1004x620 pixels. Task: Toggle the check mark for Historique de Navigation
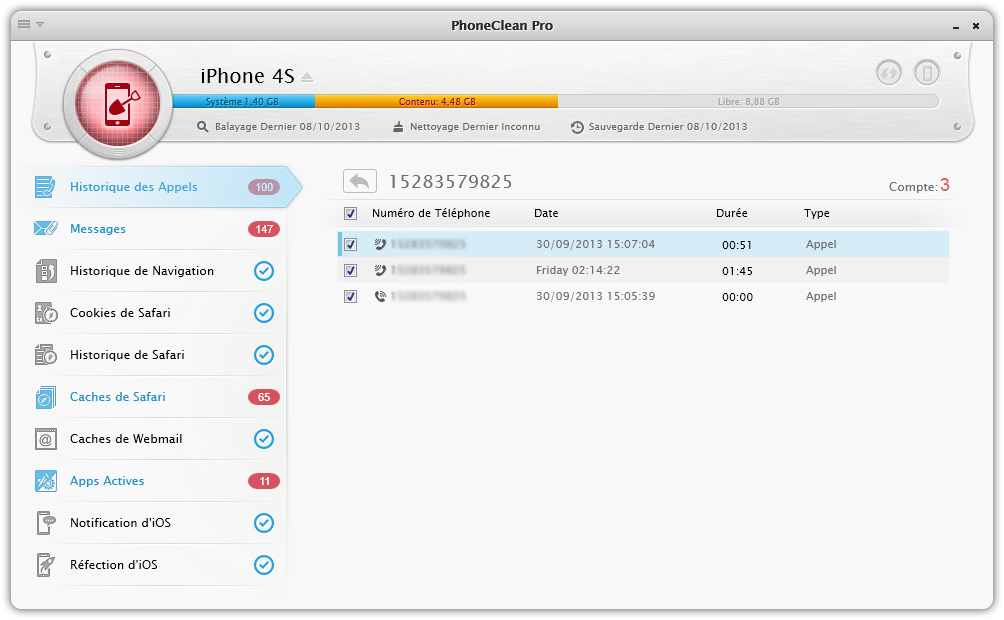pos(264,271)
